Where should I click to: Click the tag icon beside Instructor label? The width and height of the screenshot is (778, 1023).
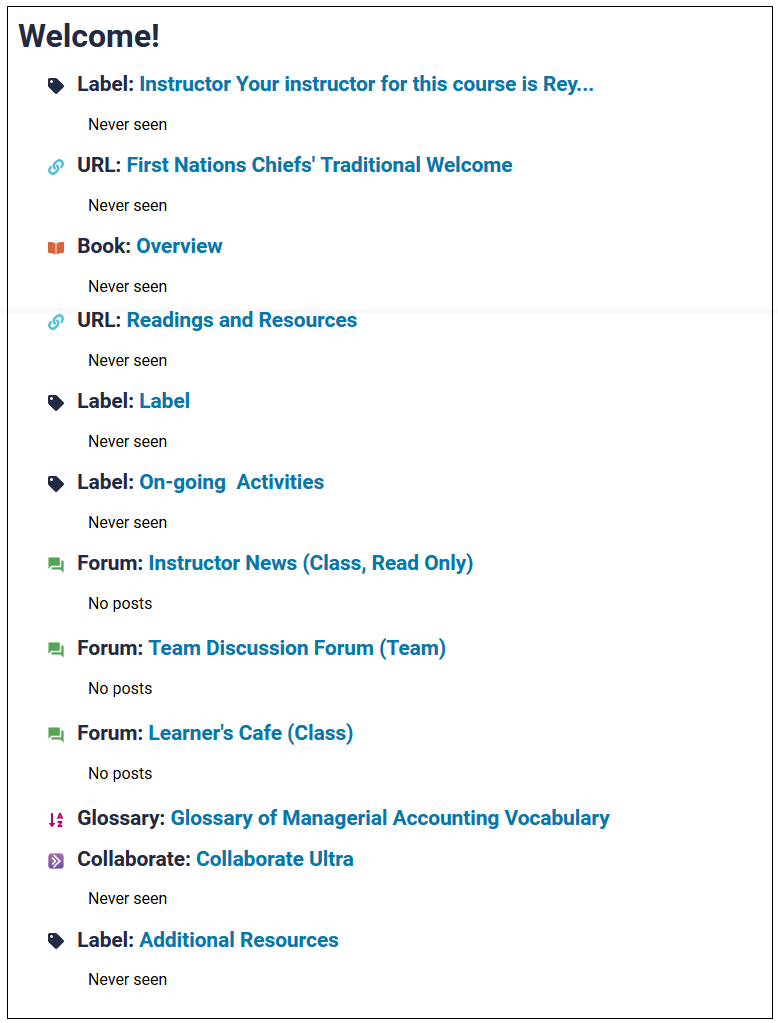(x=56, y=85)
